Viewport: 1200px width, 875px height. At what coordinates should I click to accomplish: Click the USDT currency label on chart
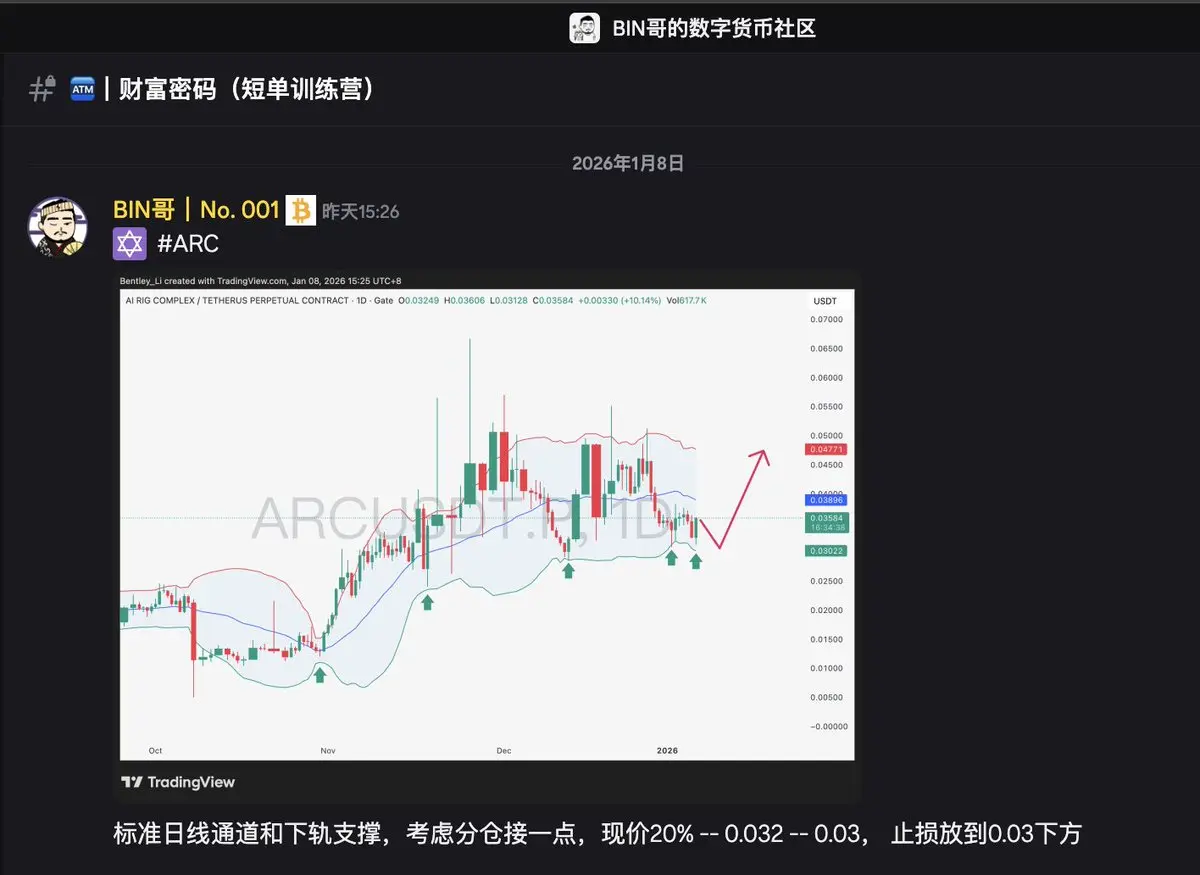pos(825,301)
